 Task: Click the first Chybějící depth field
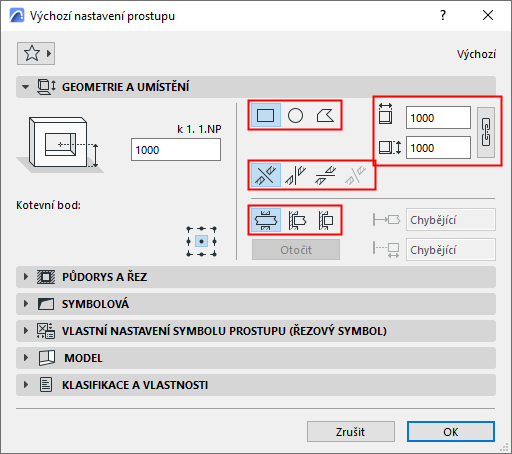pyautogui.click(x=451, y=220)
